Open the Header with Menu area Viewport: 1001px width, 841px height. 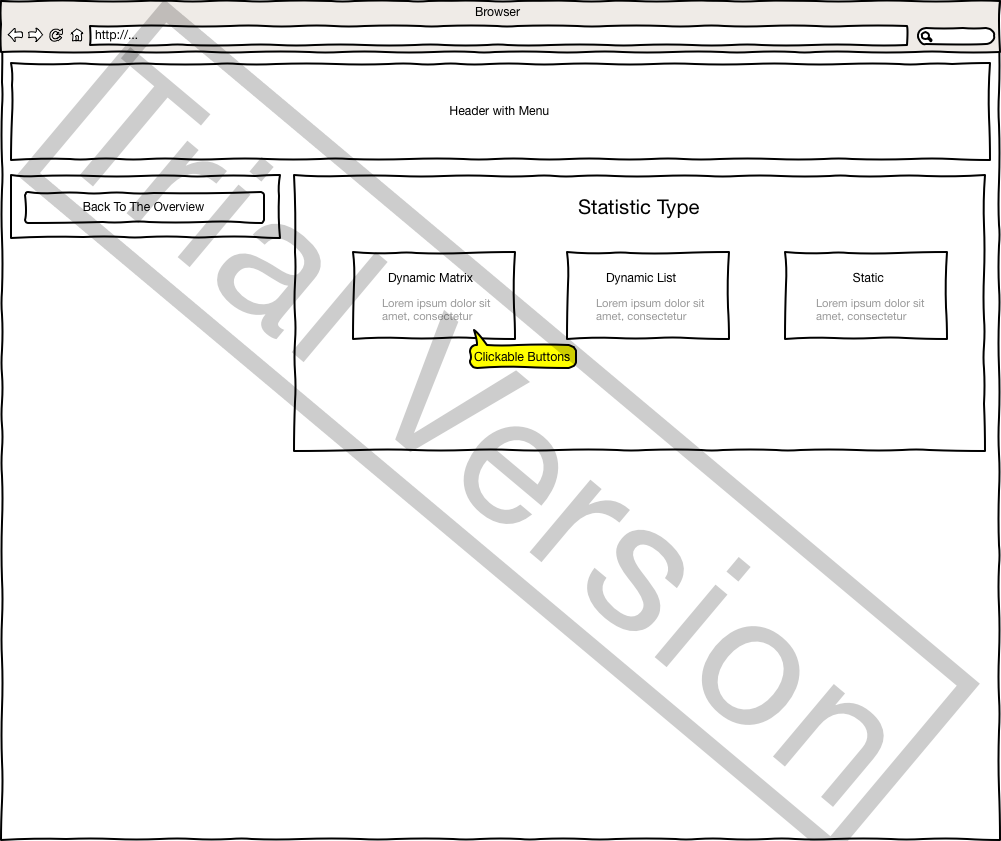point(499,111)
